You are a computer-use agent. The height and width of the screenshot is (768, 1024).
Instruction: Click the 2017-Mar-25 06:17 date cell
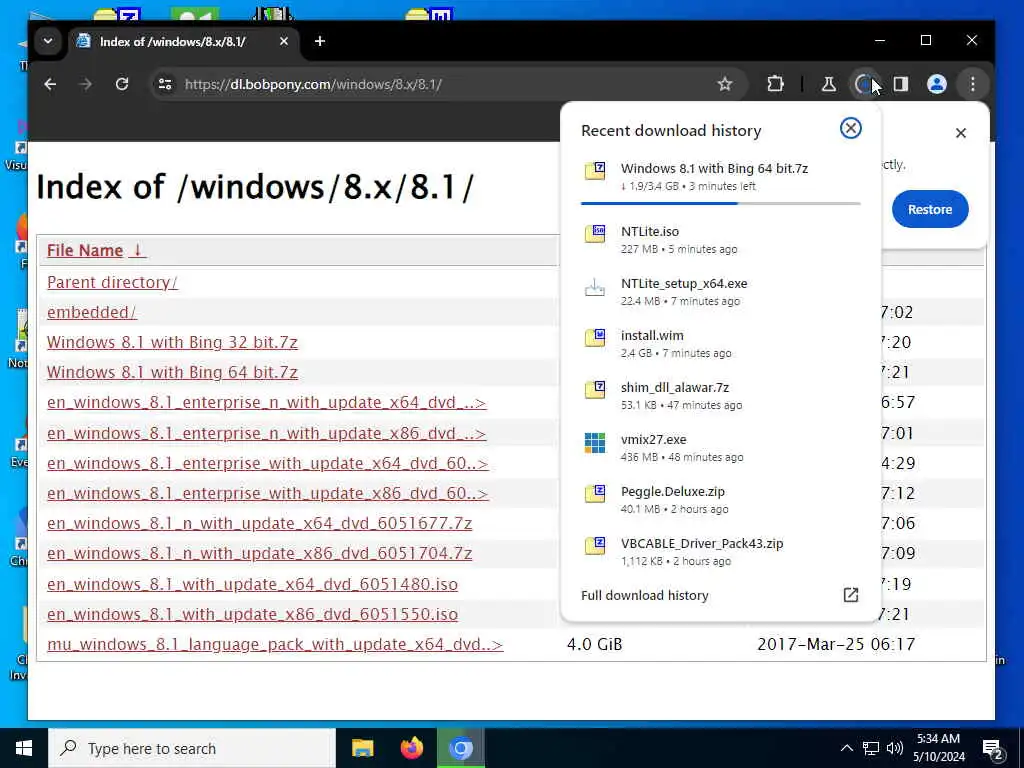coord(836,645)
